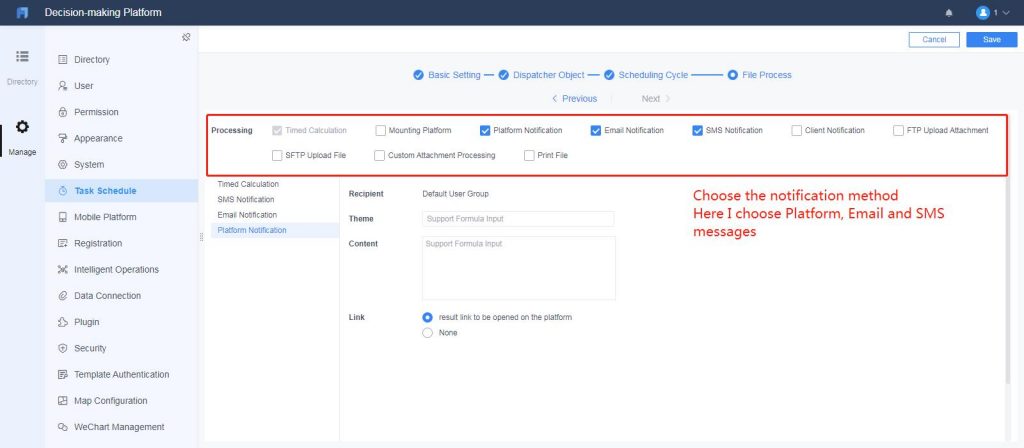
Task: Click the Save button
Action: point(991,40)
